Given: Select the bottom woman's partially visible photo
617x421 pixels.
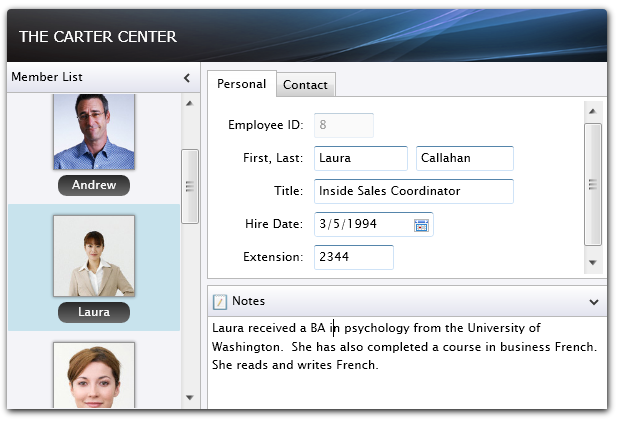Looking at the screenshot, I should tap(94, 375).
